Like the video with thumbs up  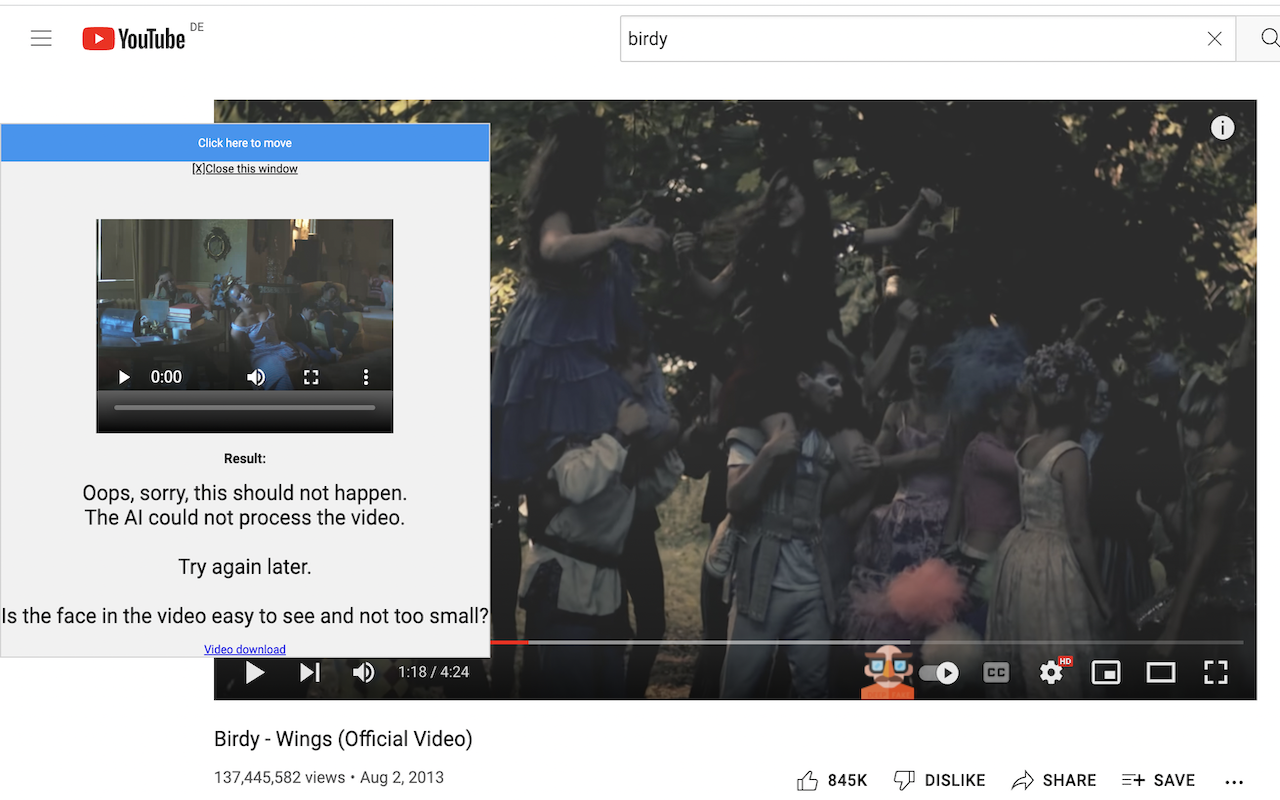click(x=832, y=781)
